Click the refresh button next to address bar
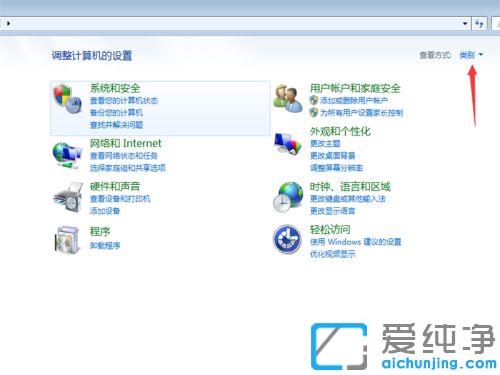This screenshot has height=375, width=500. pos(479,24)
